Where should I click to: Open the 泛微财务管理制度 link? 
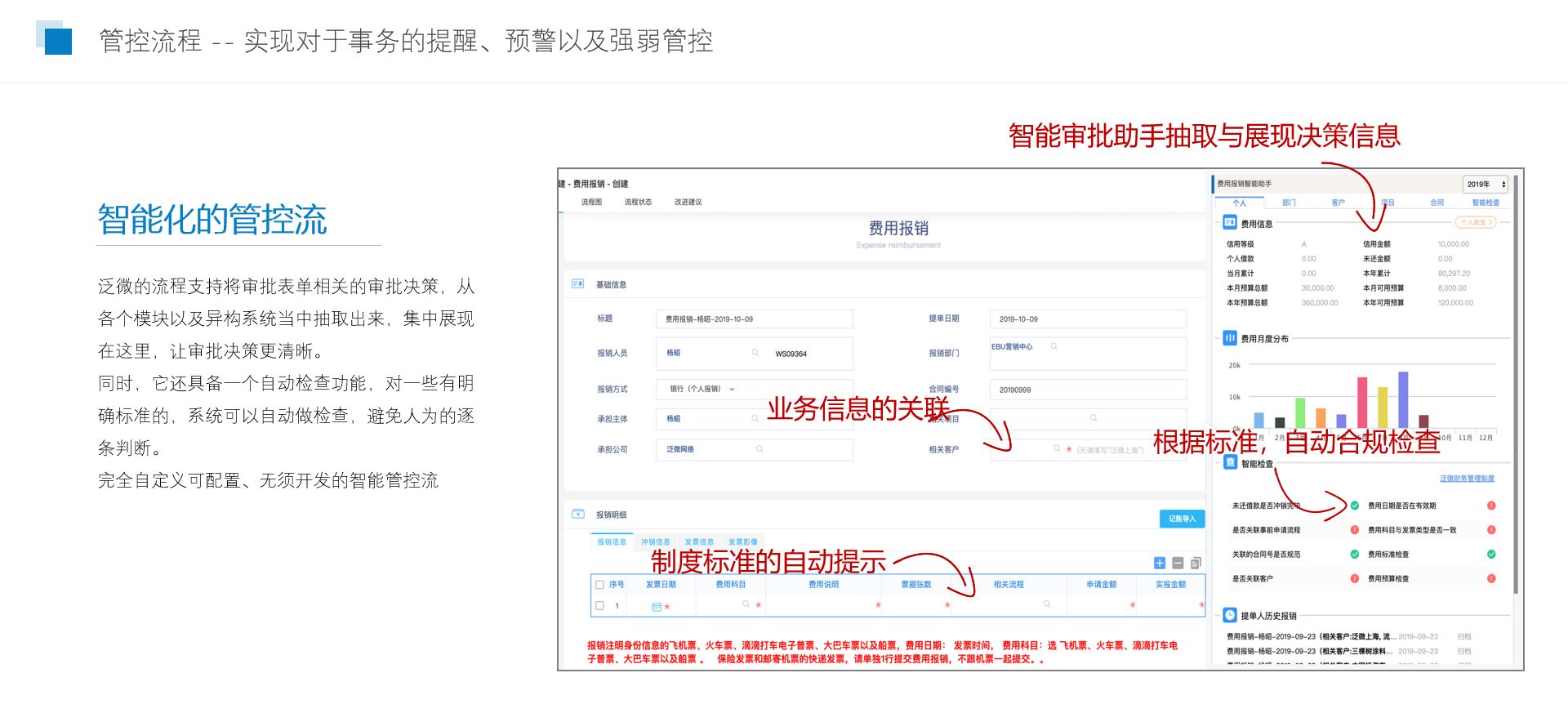(1467, 479)
